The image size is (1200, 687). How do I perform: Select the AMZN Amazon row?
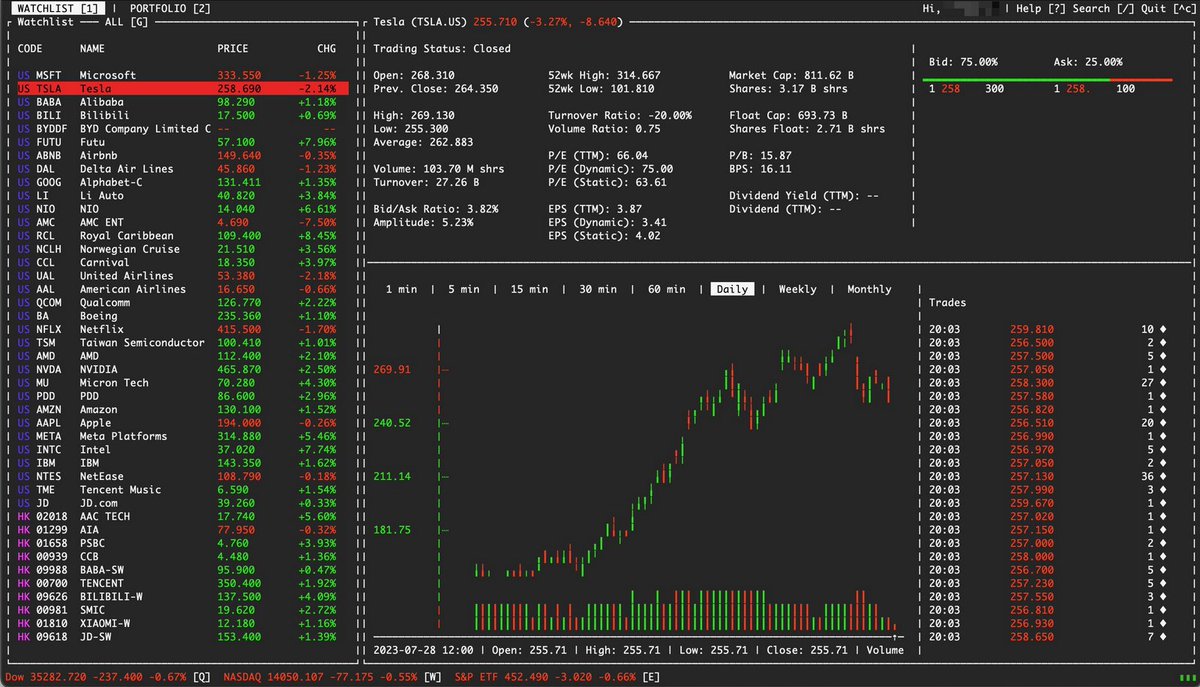[x=182, y=409]
